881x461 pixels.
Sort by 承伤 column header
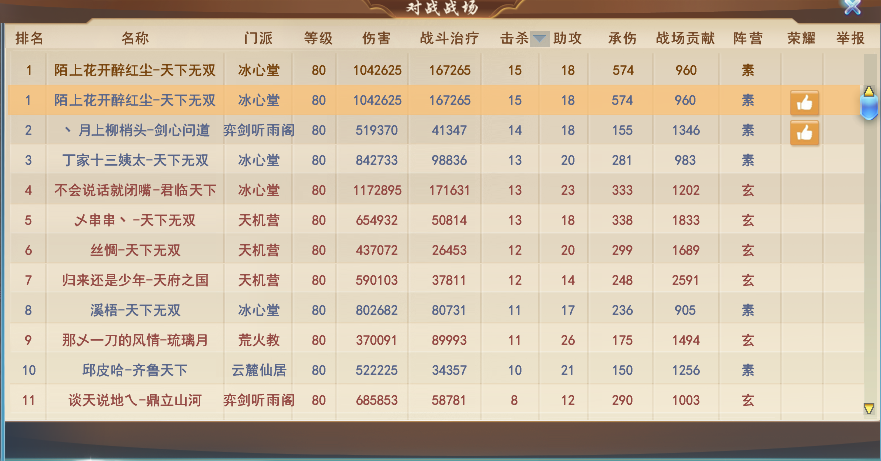pyautogui.click(x=623, y=38)
